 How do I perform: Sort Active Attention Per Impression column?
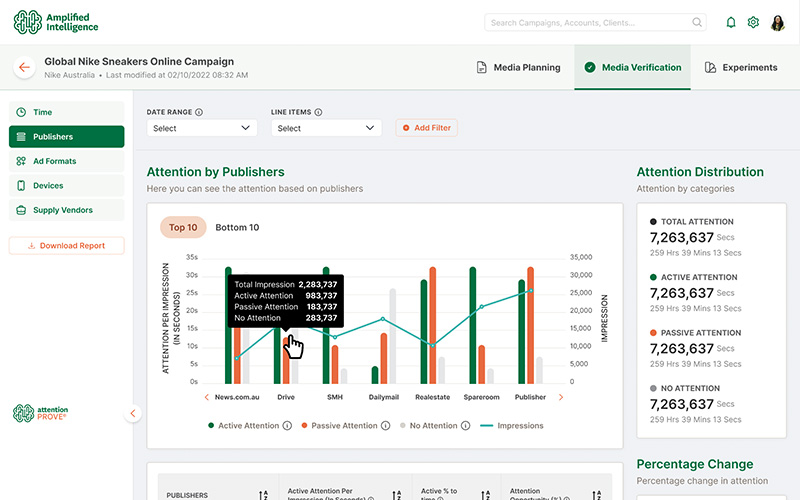(396, 495)
